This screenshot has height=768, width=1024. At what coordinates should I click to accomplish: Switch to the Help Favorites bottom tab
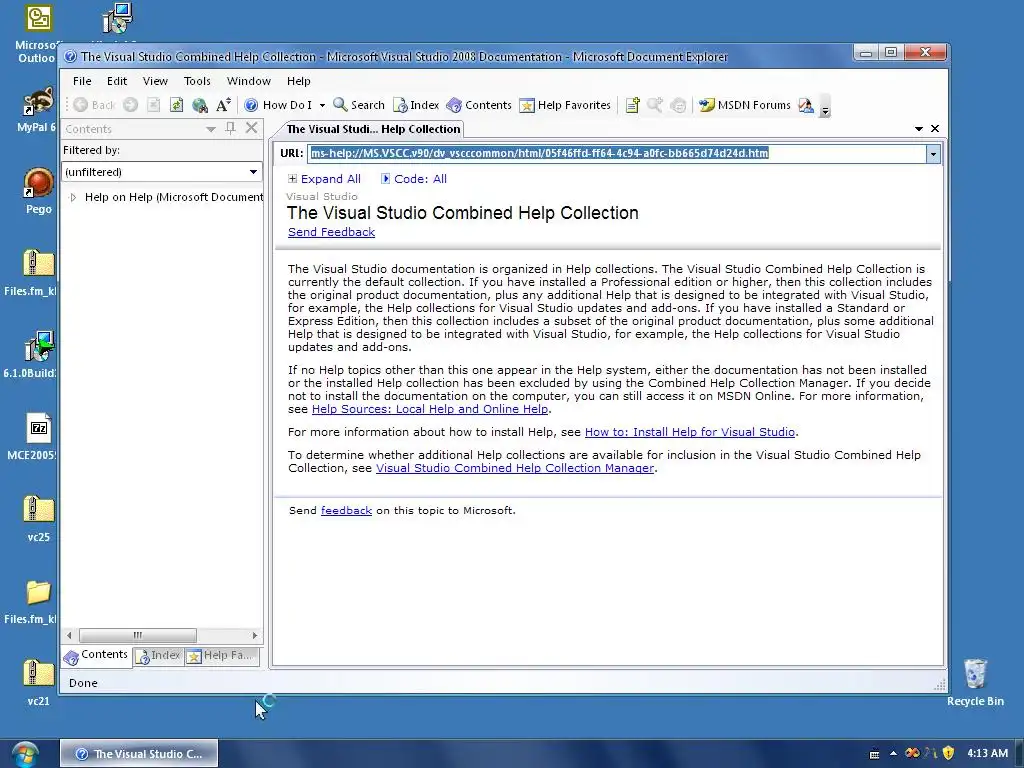[x=222, y=656]
